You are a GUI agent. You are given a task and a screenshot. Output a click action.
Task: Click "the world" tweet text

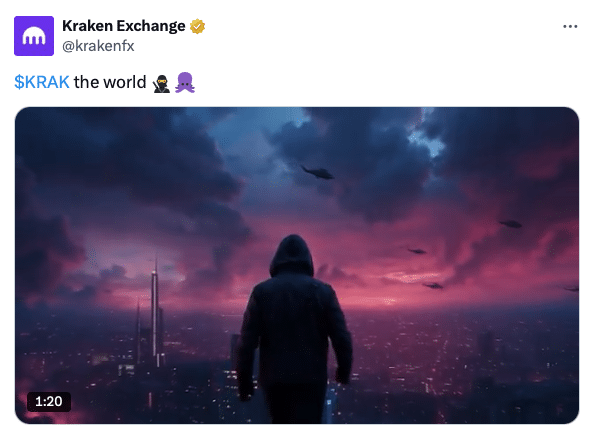tap(110, 82)
